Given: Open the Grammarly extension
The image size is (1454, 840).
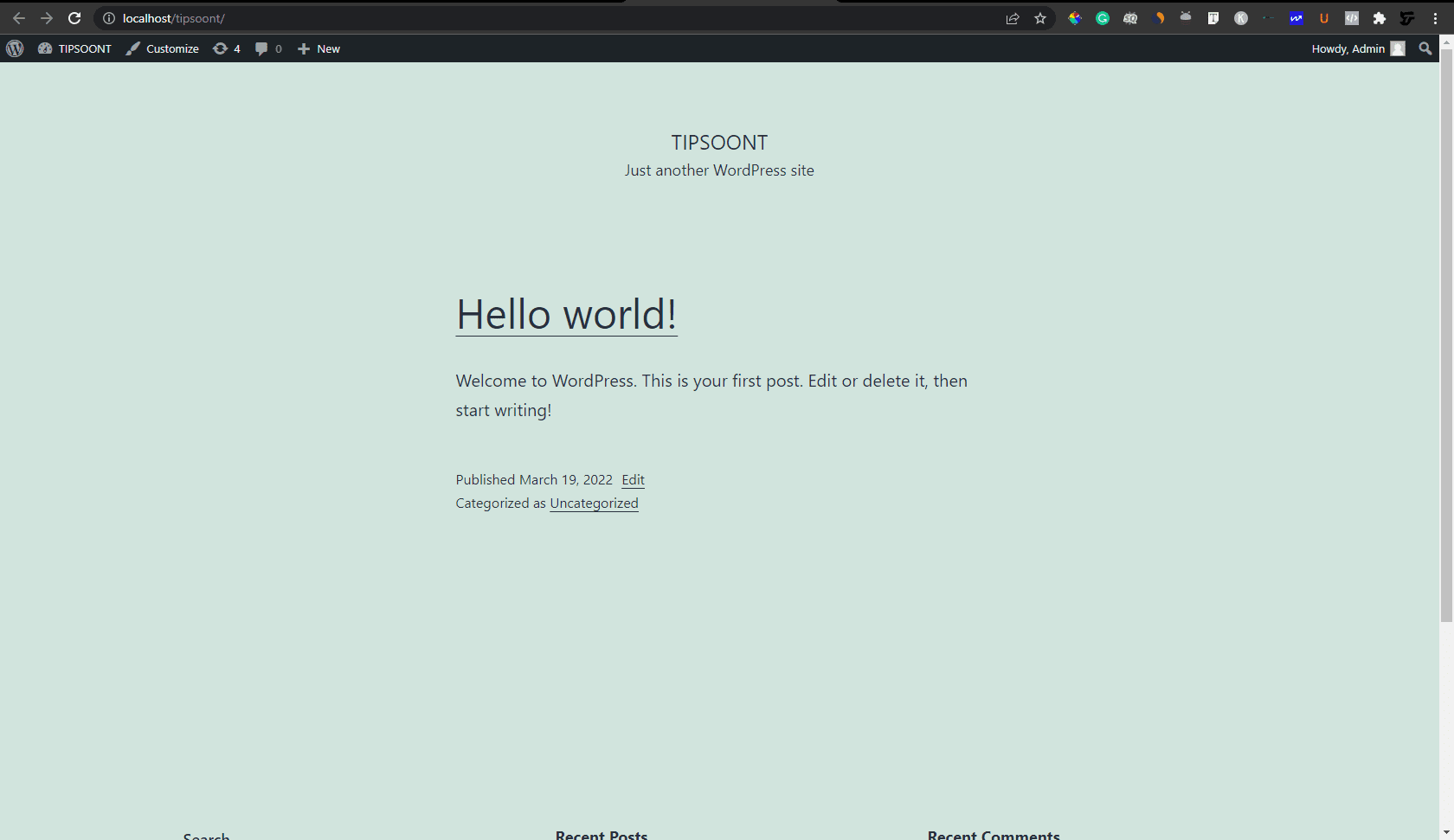Looking at the screenshot, I should pyautogui.click(x=1103, y=18).
